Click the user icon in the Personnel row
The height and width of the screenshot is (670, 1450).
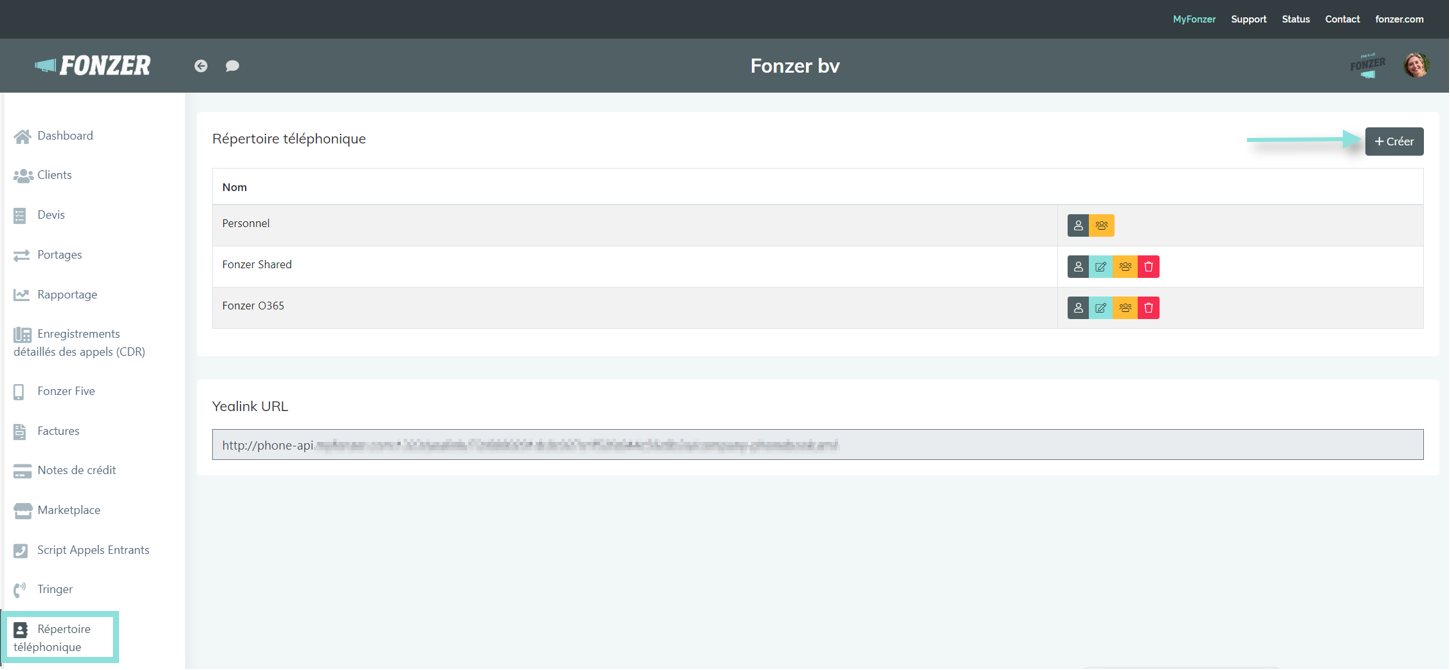point(1078,226)
